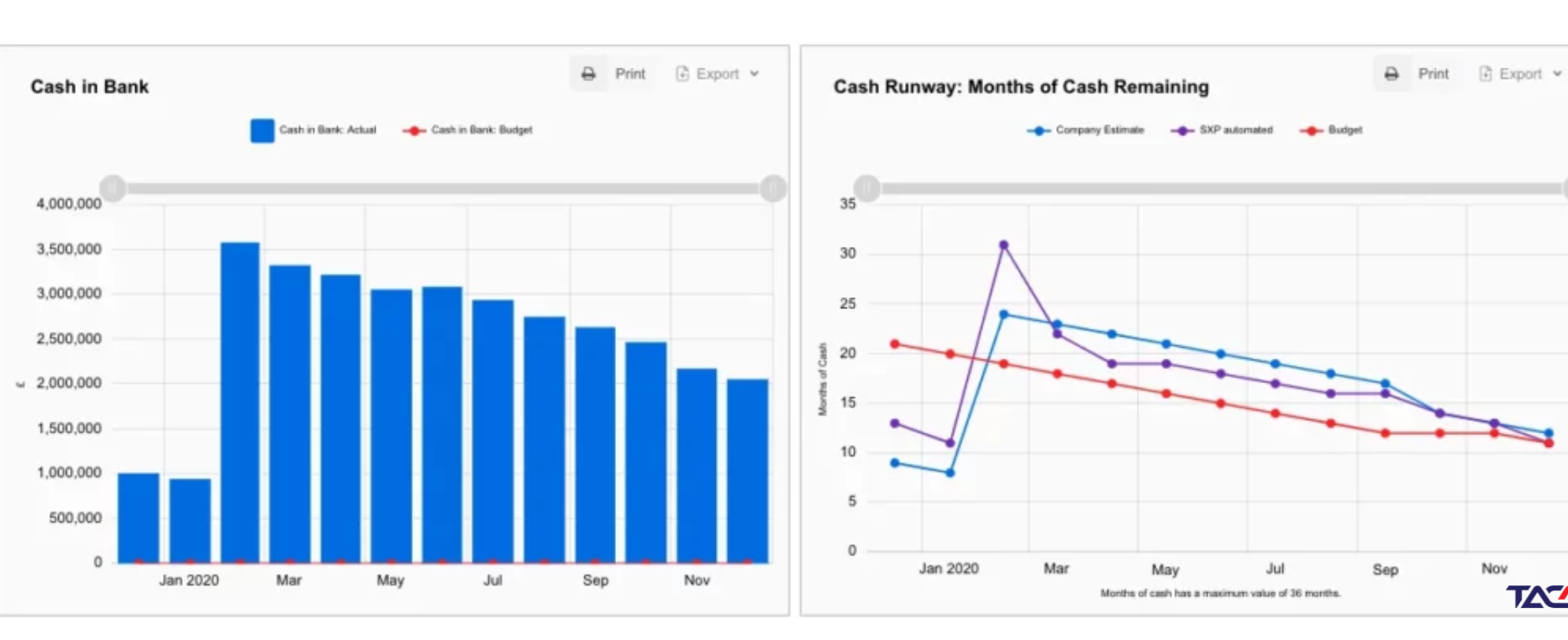
Task: Click the Print button in Cash in Bank panel
Action: pyautogui.click(x=613, y=74)
